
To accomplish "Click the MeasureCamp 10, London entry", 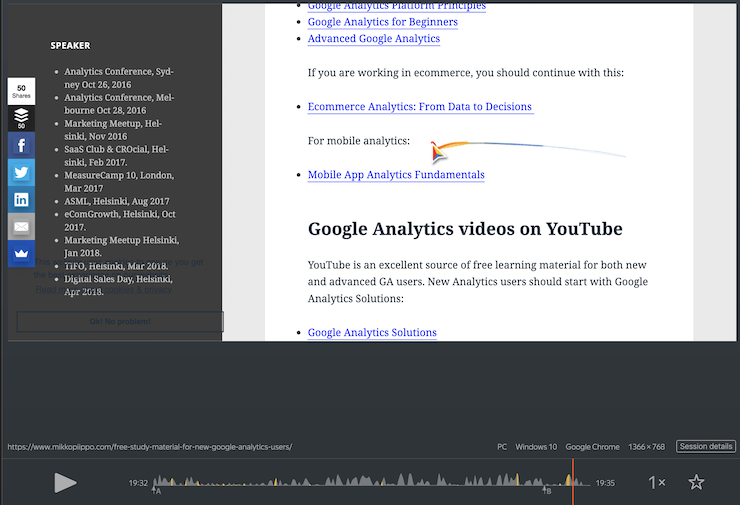I will [119, 182].
